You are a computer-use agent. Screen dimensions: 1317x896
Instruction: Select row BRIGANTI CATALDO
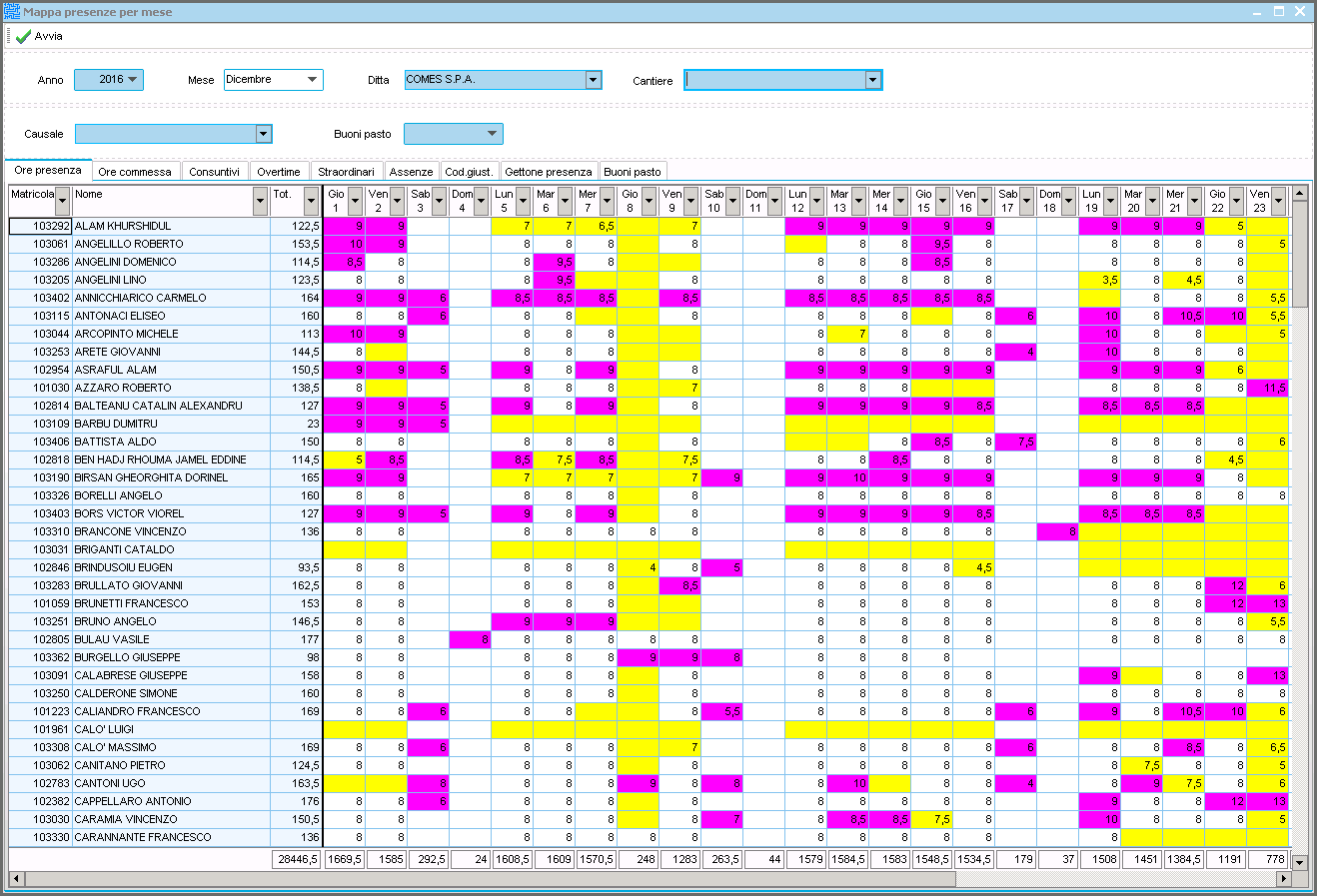650,549
